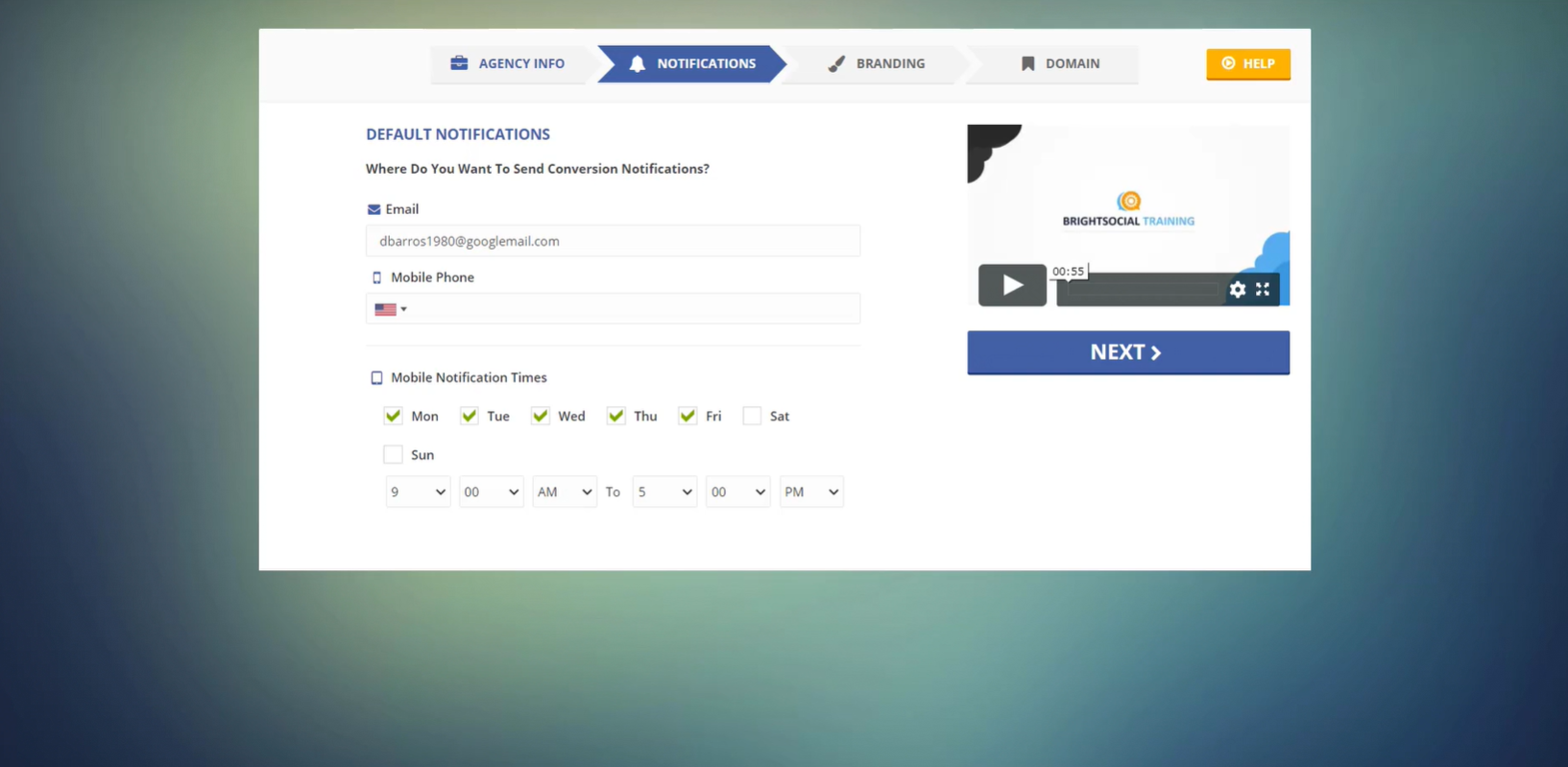Open the AM period dropdown
Screen dimensions: 1568x767
(564, 491)
